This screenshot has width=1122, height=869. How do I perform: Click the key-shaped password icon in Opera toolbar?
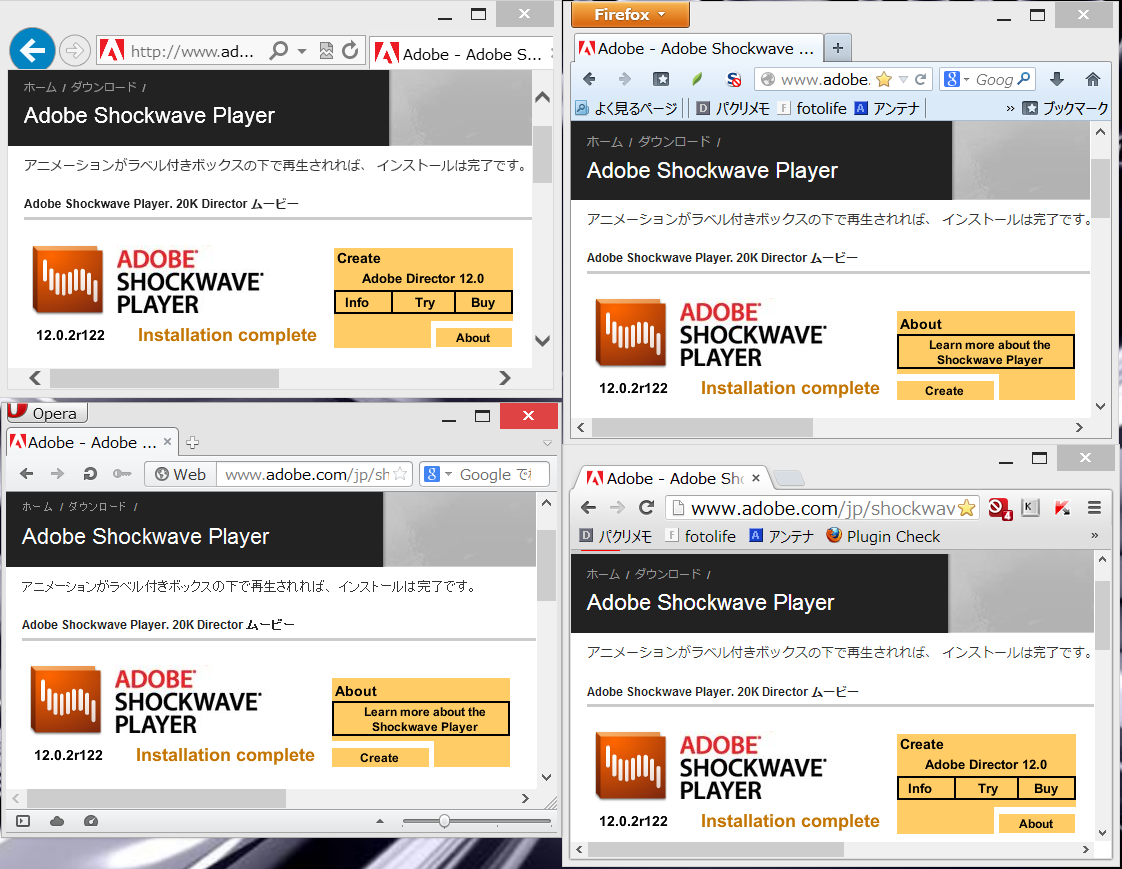[122, 475]
